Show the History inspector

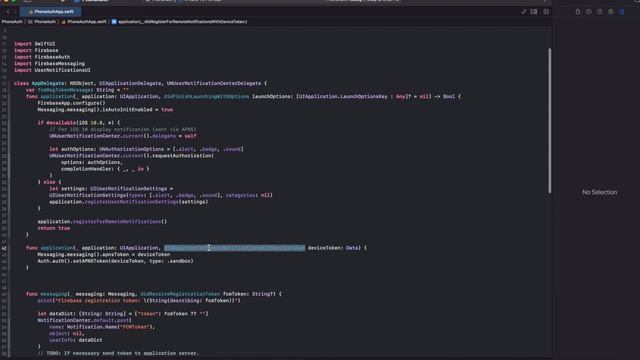[x=589, y=12]
